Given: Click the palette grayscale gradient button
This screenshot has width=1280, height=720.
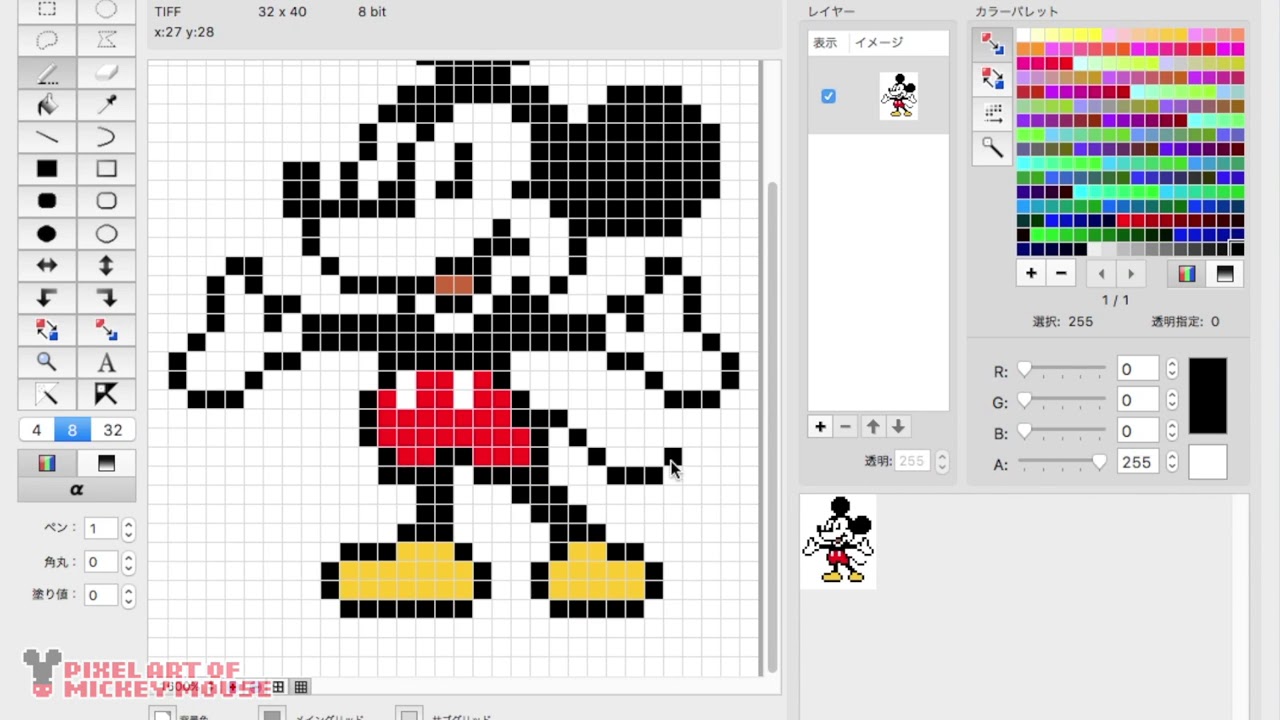Looking at the screenshot, I should 1225,274.
